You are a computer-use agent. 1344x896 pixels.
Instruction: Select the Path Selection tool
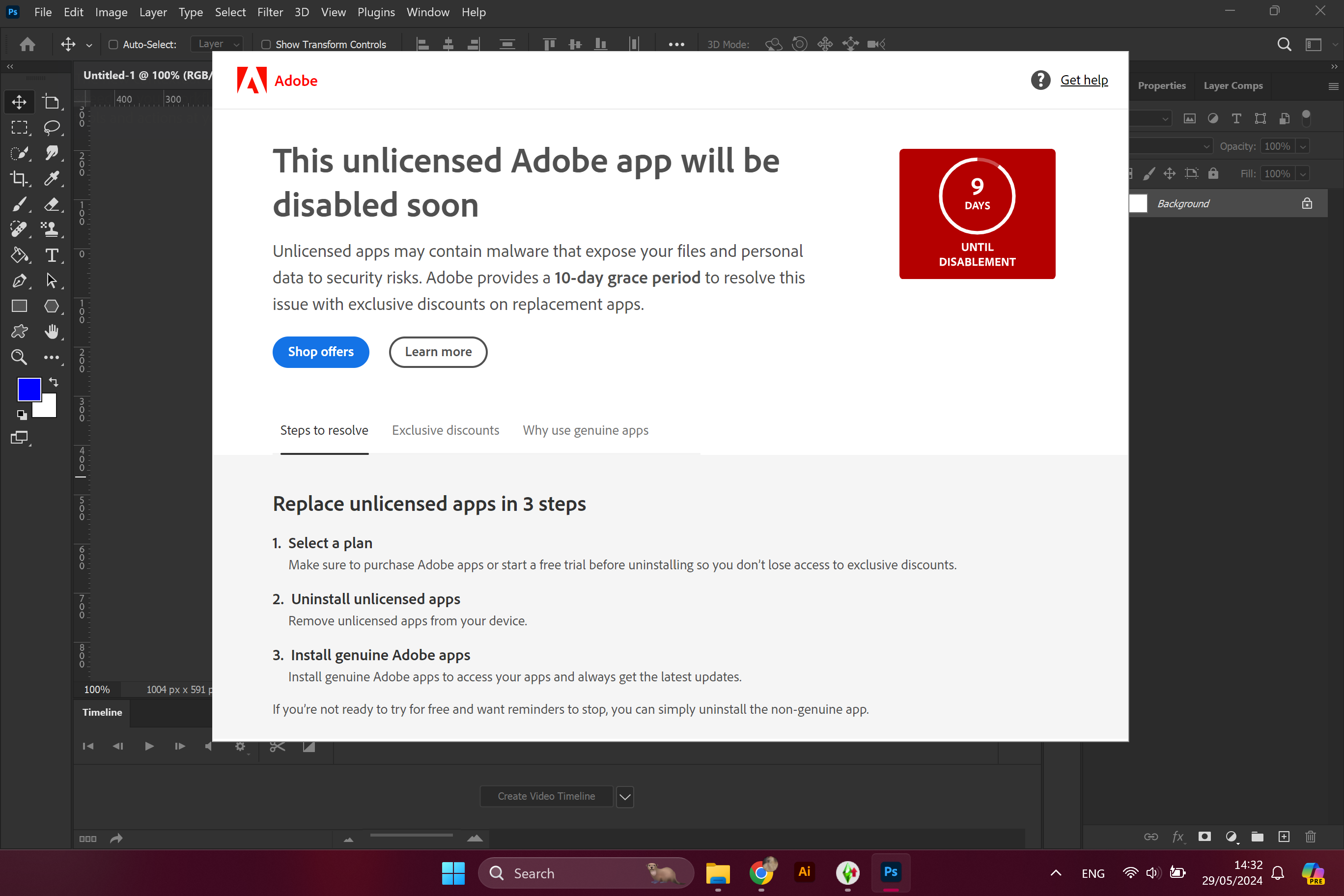(52, 280)
